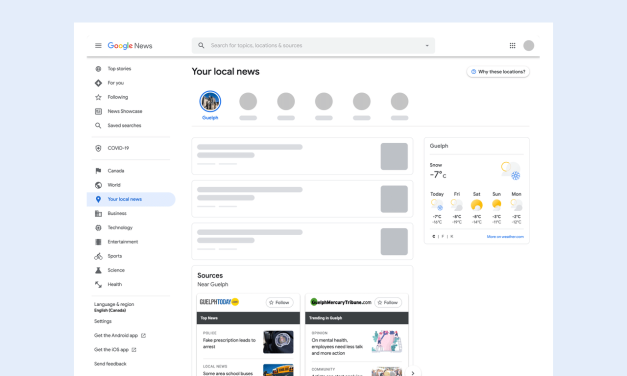The image size is (627, 376).
Task: Click the Technology chip icon
Action: click(98, 228)
